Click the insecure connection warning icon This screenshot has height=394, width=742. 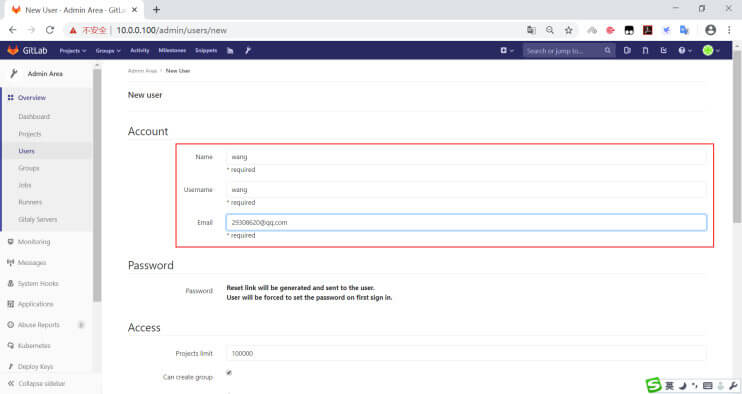point(73,30)
